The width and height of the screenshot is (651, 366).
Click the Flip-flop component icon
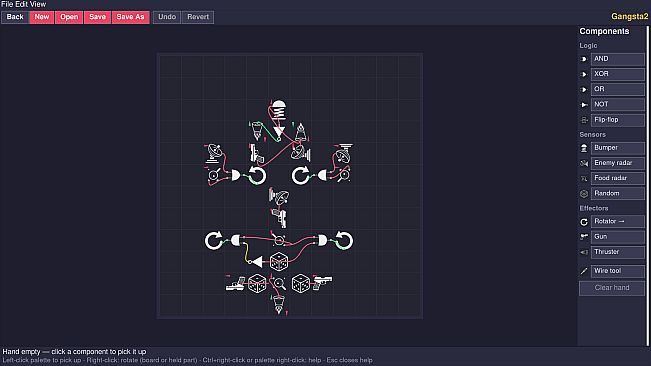click(584, 120)
